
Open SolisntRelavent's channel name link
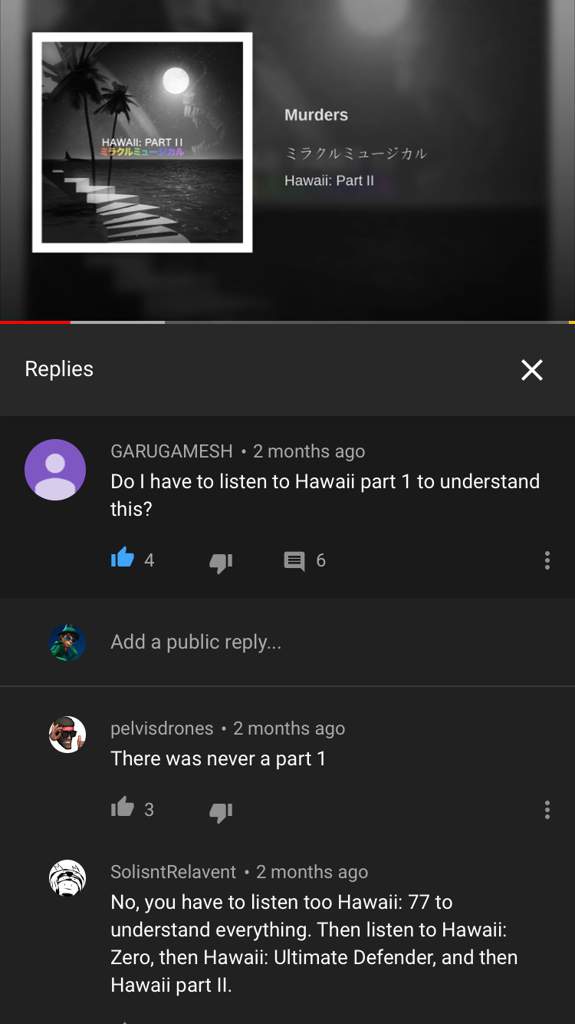tap(173, 872)
